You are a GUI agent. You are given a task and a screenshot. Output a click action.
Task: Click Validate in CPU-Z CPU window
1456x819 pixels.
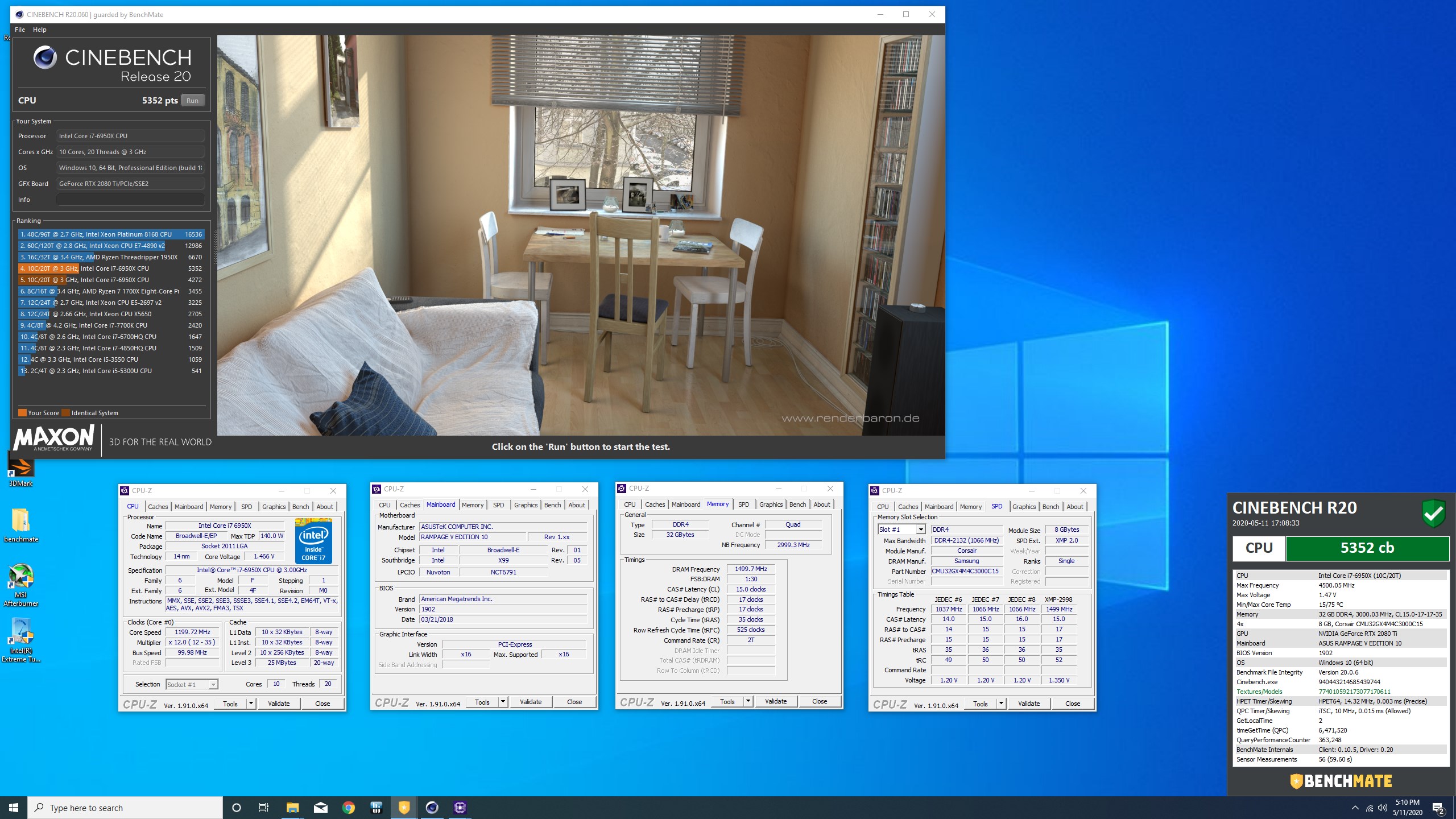pos(279,704)
